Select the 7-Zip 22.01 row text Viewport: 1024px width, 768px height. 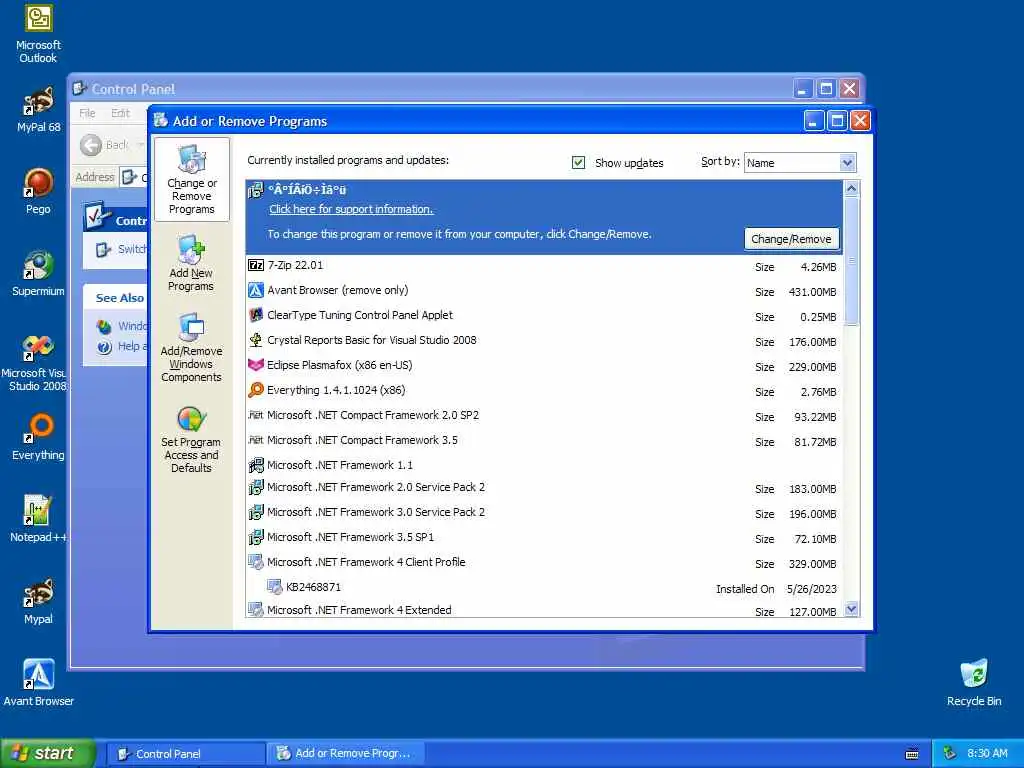click(x=295, y=265)
